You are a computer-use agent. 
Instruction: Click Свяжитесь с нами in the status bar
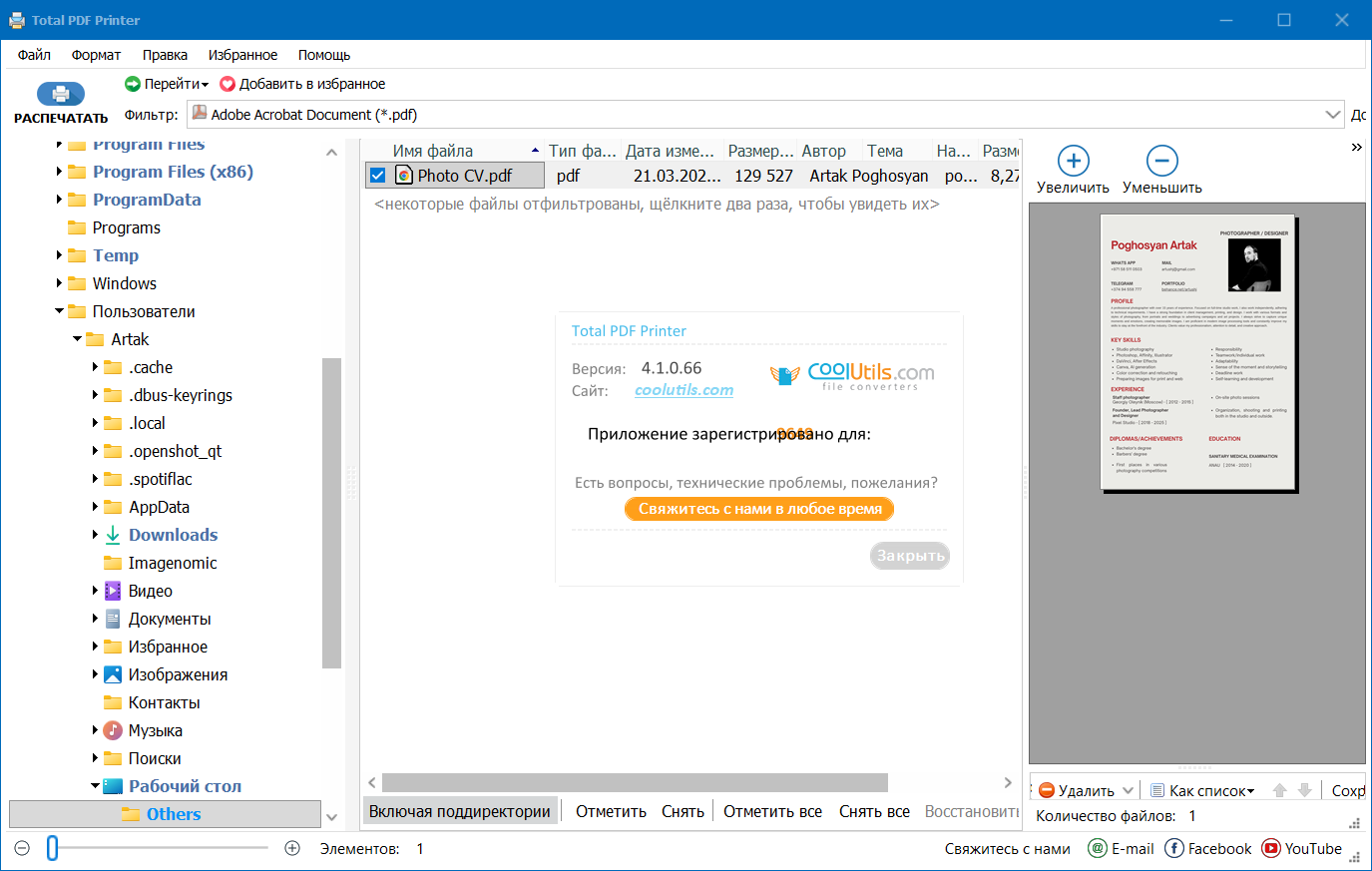pos(1008,849)
